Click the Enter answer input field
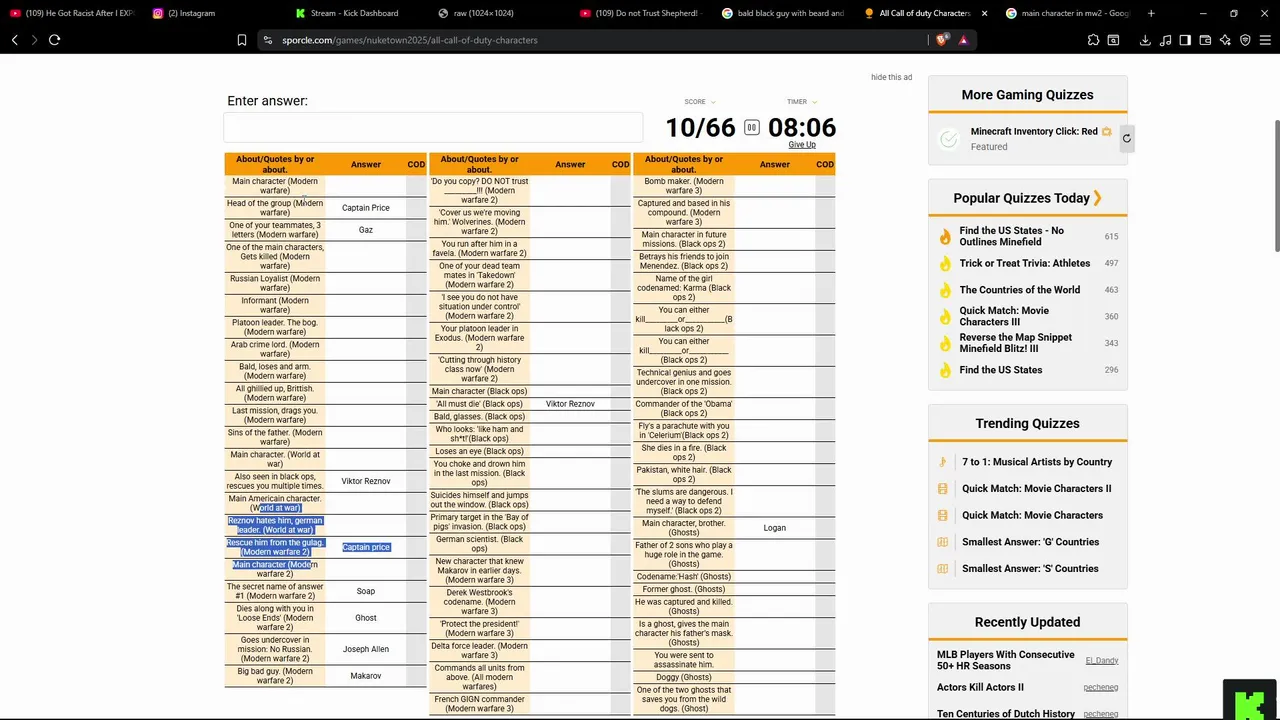The width and height of the screenshot is (1280, 720). (433, 127)
